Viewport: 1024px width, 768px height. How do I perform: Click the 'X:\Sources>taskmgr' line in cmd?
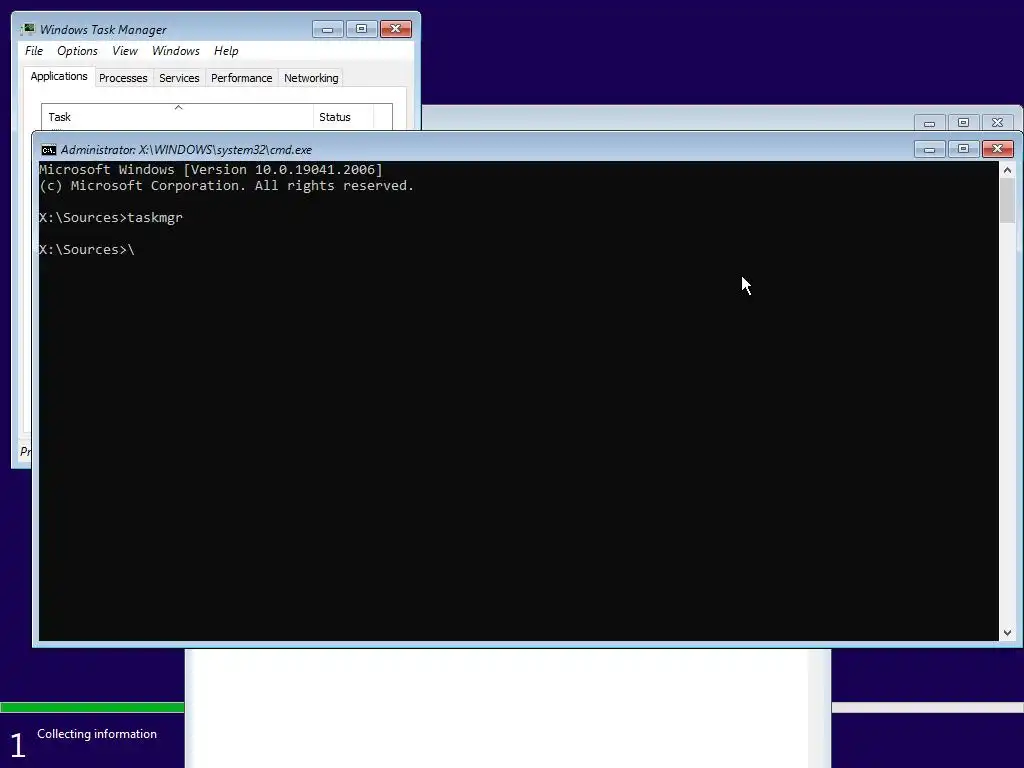pos(111,217)
